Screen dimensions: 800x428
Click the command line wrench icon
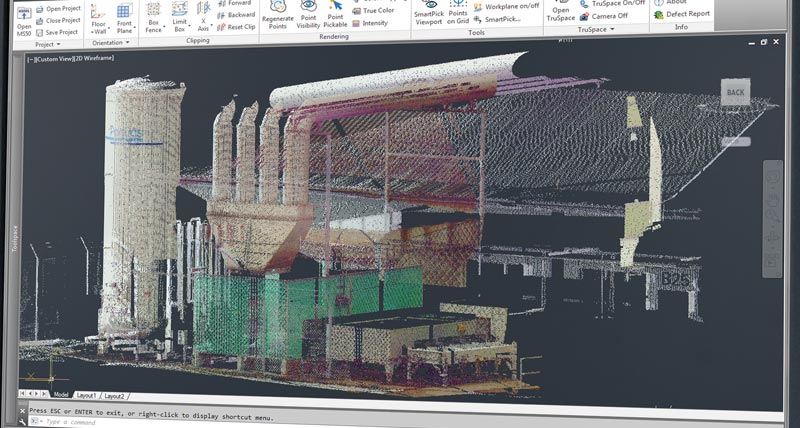[22, 421]
